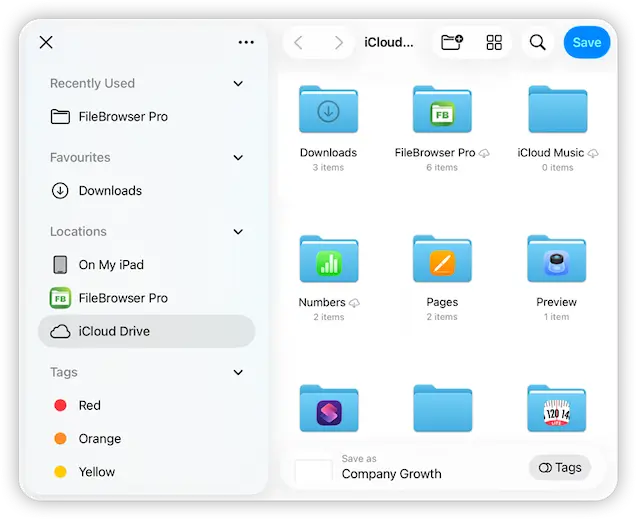Click the back navigation arrow

(x=299, y=42)
